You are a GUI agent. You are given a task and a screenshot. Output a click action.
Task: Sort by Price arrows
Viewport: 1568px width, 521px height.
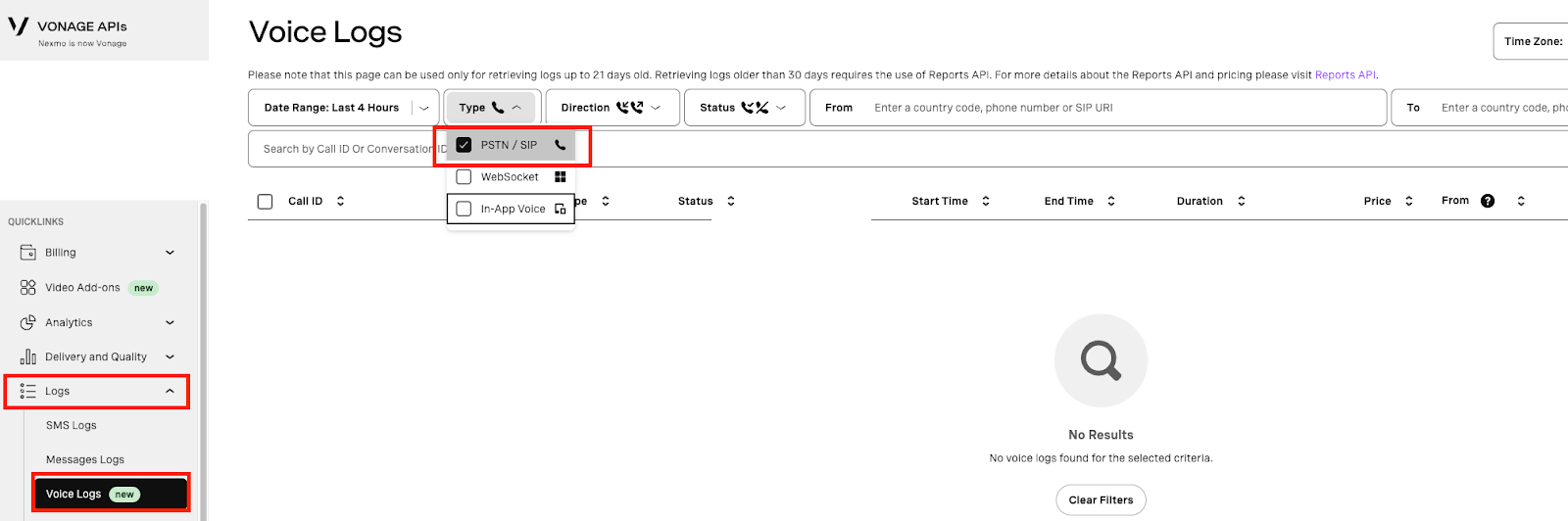(1409, 201)
